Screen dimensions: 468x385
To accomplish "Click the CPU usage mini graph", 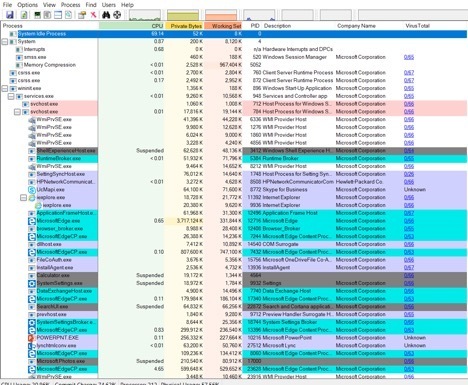I will 145,15.
